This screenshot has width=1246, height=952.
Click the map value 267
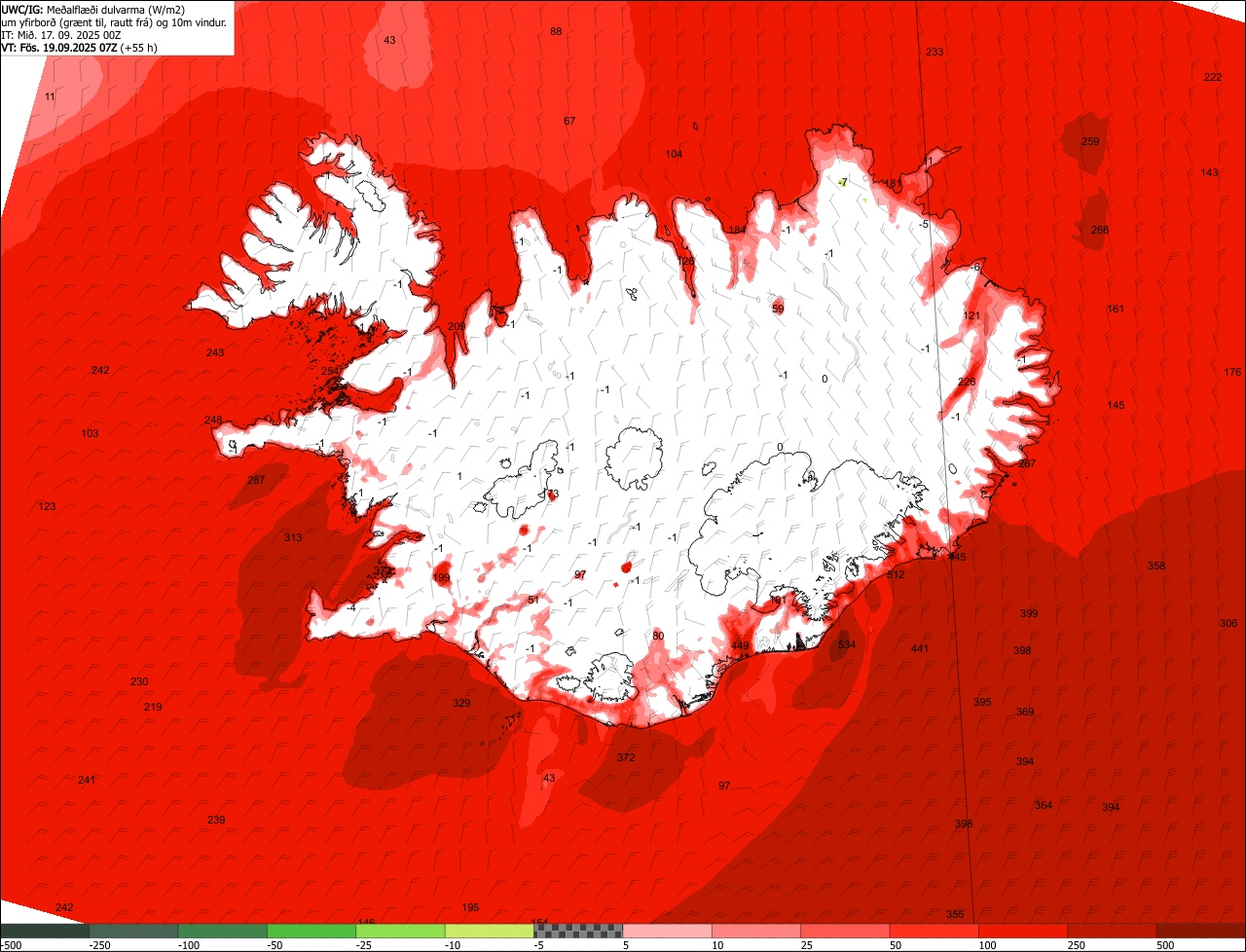click(1027, 463)
